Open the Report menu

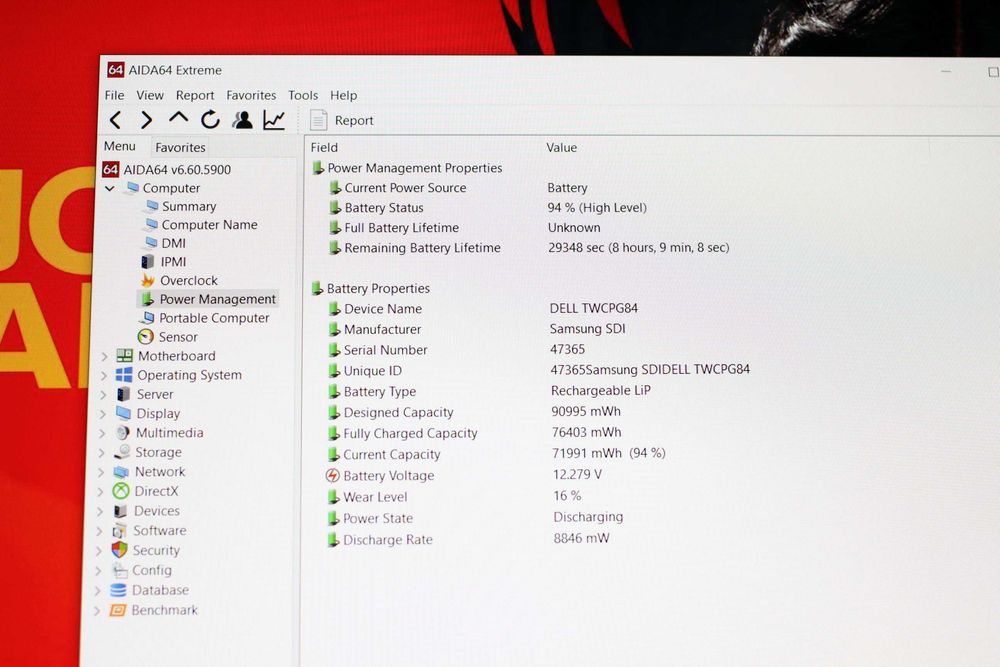tap(195, 95)
